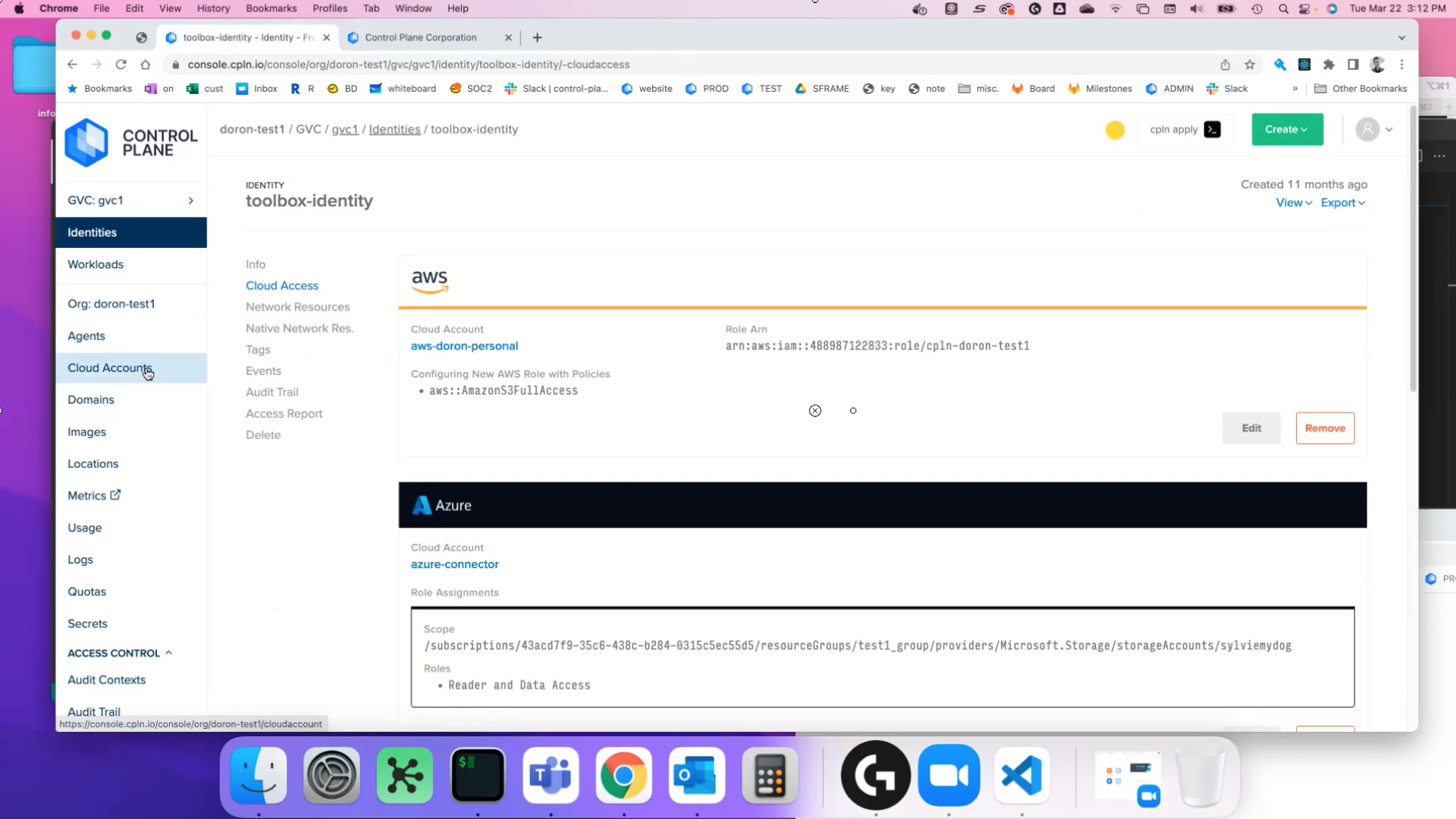Click the Control Plane logo in sidebar
Screen dimensions: 1456x819
(x=86, y=142)
